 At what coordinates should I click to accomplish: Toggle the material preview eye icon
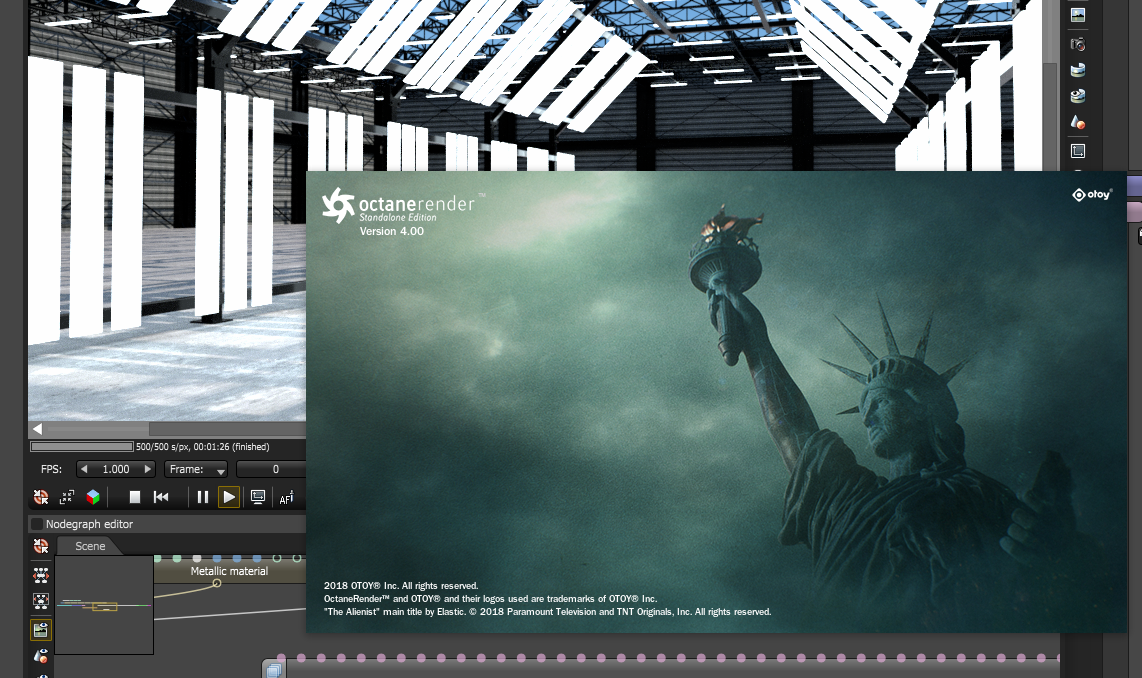[x=41, y=656]
